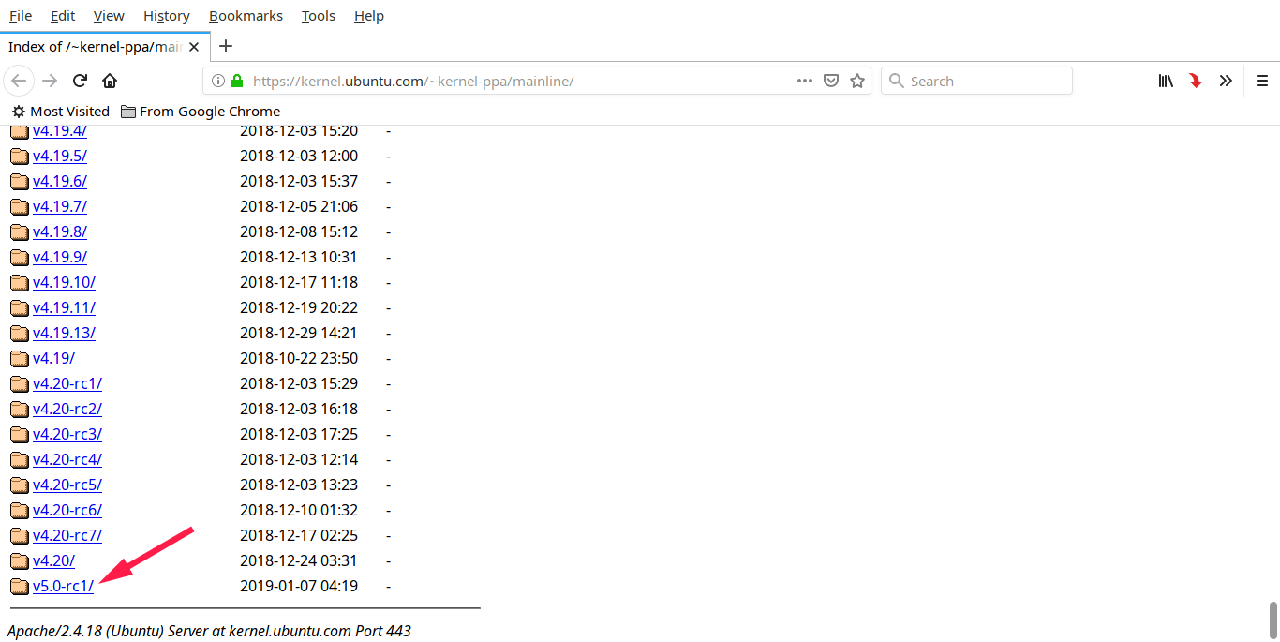The image size is (1280, 642).
Task: Open the v5.0-rc1/ directory link
Action: tap(63, 586)
